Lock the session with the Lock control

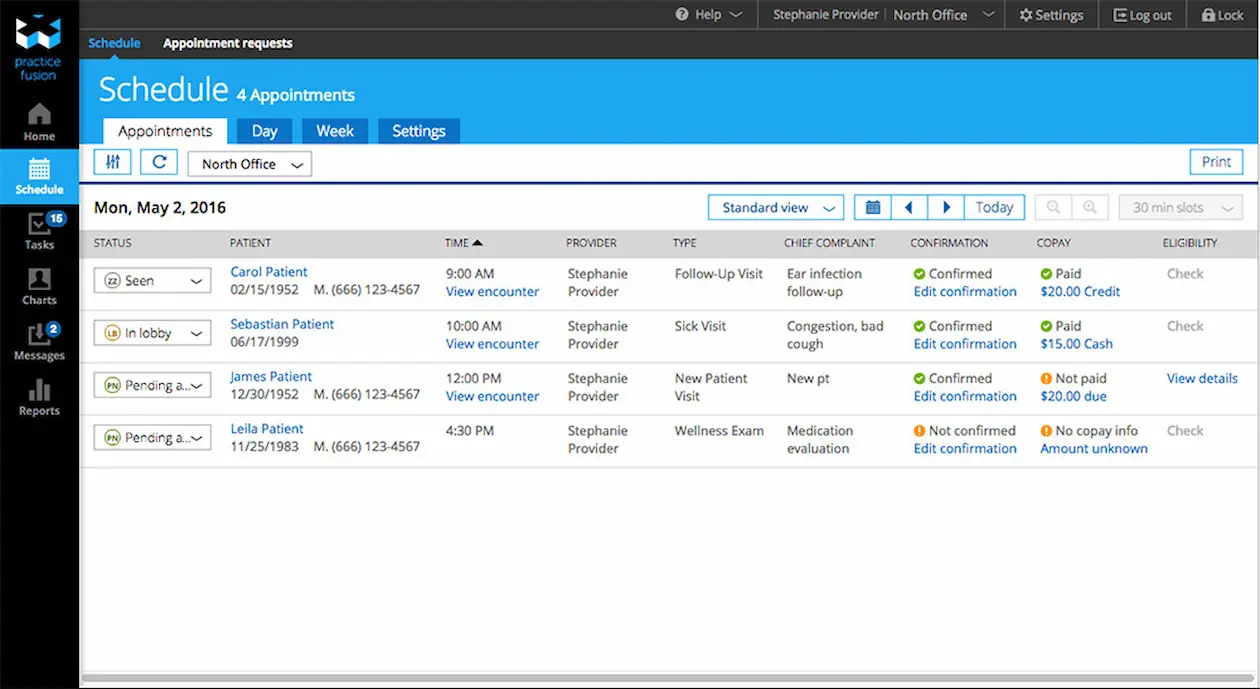pyautogui.click(x=1222, y=15)
